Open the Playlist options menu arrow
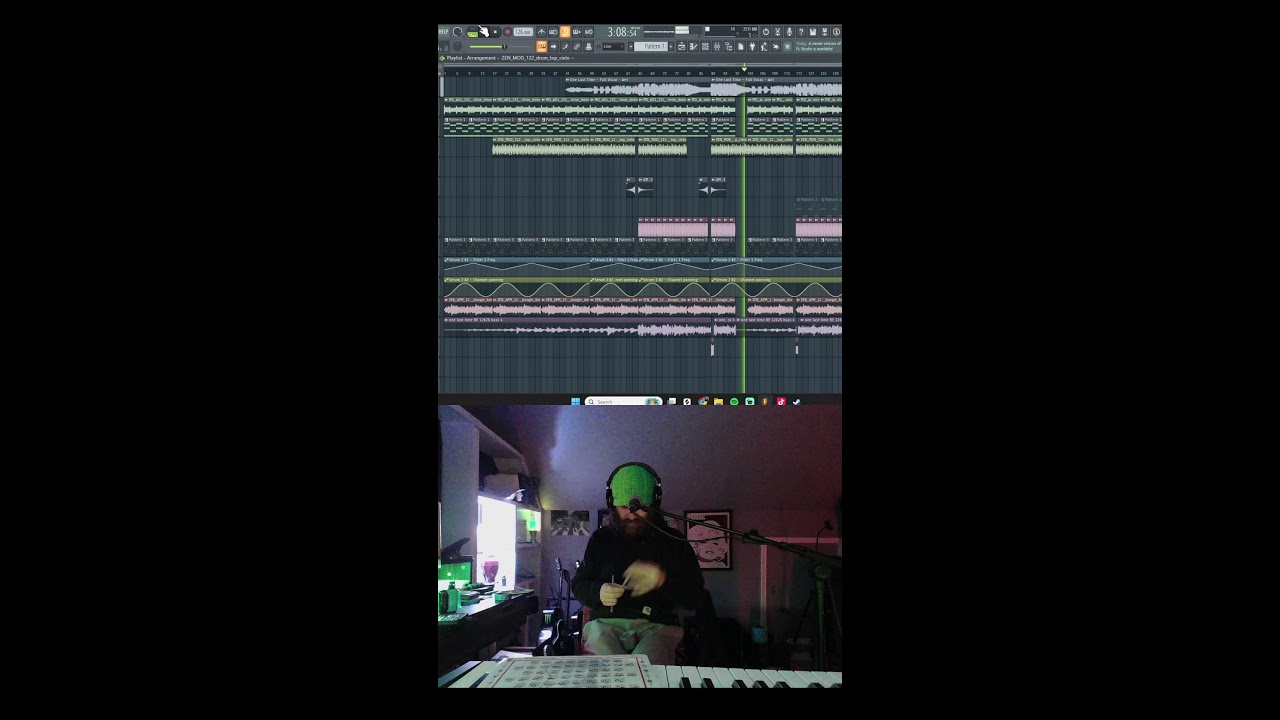1280x720 pixels. pyautogui.click(x=442, y=58)
